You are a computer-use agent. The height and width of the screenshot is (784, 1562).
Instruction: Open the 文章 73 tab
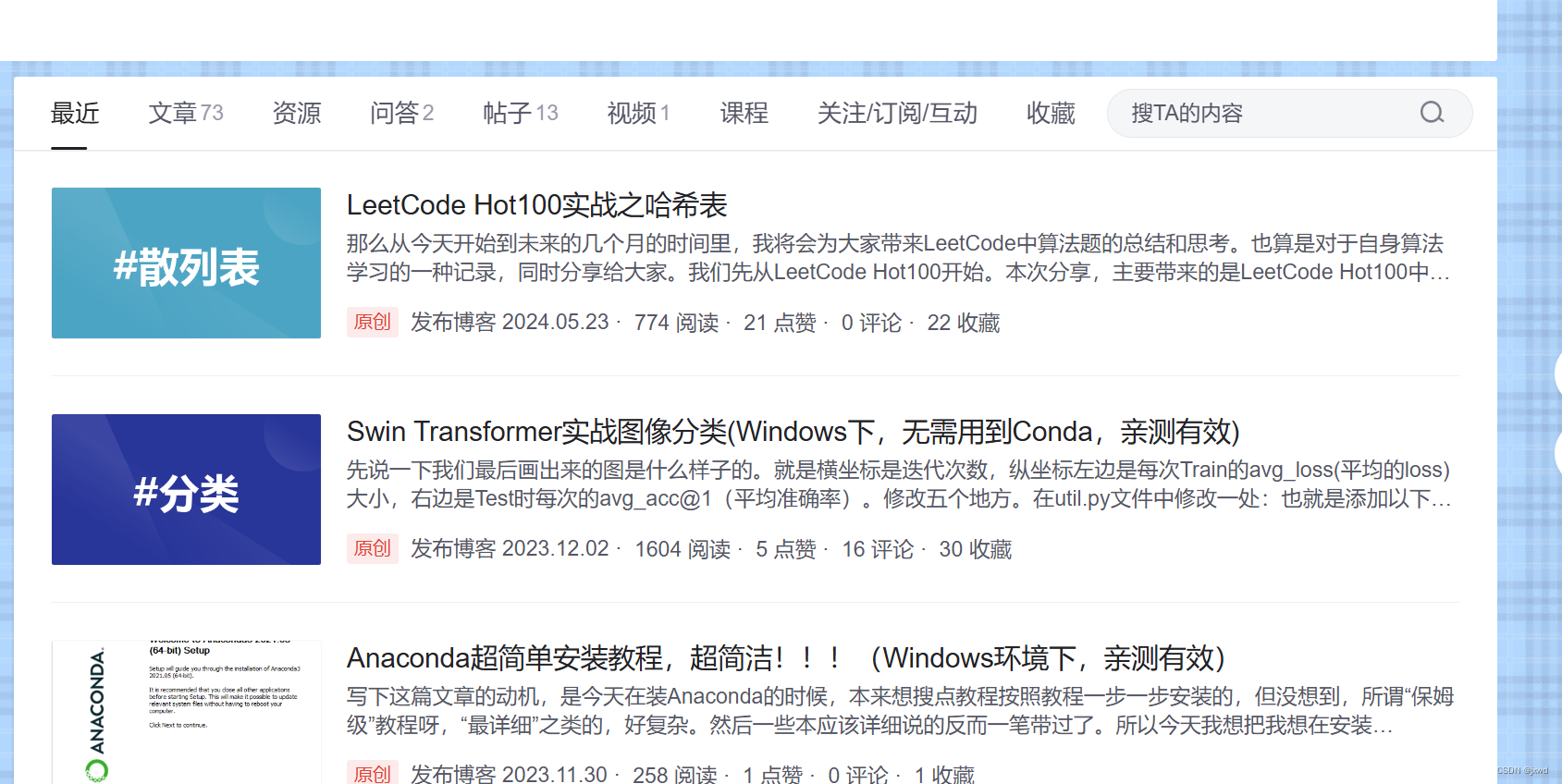pyautogui.click(x=186, y=113)
